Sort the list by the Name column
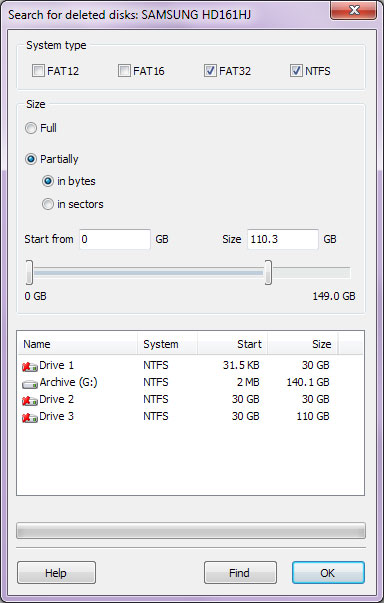The width and height of the screenshot is (384, 603). [x=78, y=344]
